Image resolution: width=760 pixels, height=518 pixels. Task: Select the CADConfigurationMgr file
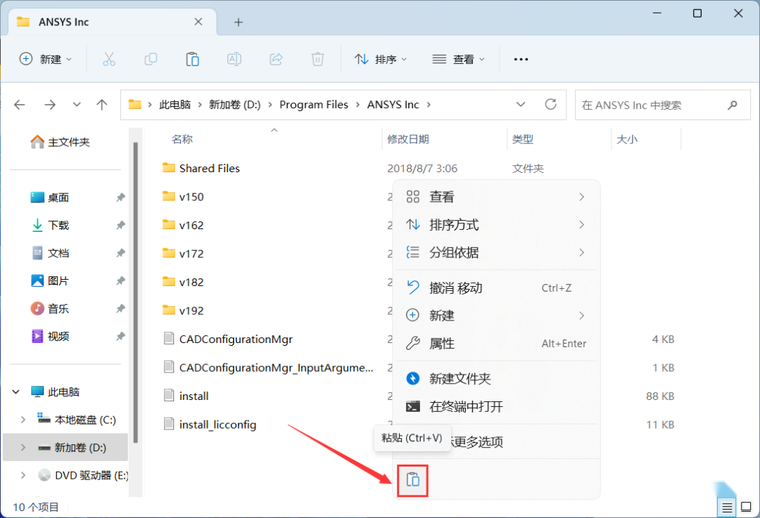click(x=228, y=339)
